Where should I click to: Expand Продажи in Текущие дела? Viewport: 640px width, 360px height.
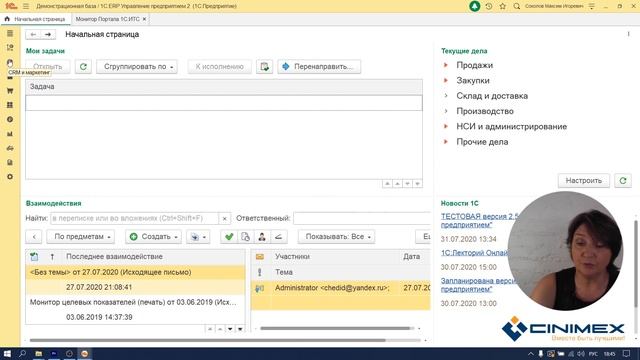click(x=446, y=65)
